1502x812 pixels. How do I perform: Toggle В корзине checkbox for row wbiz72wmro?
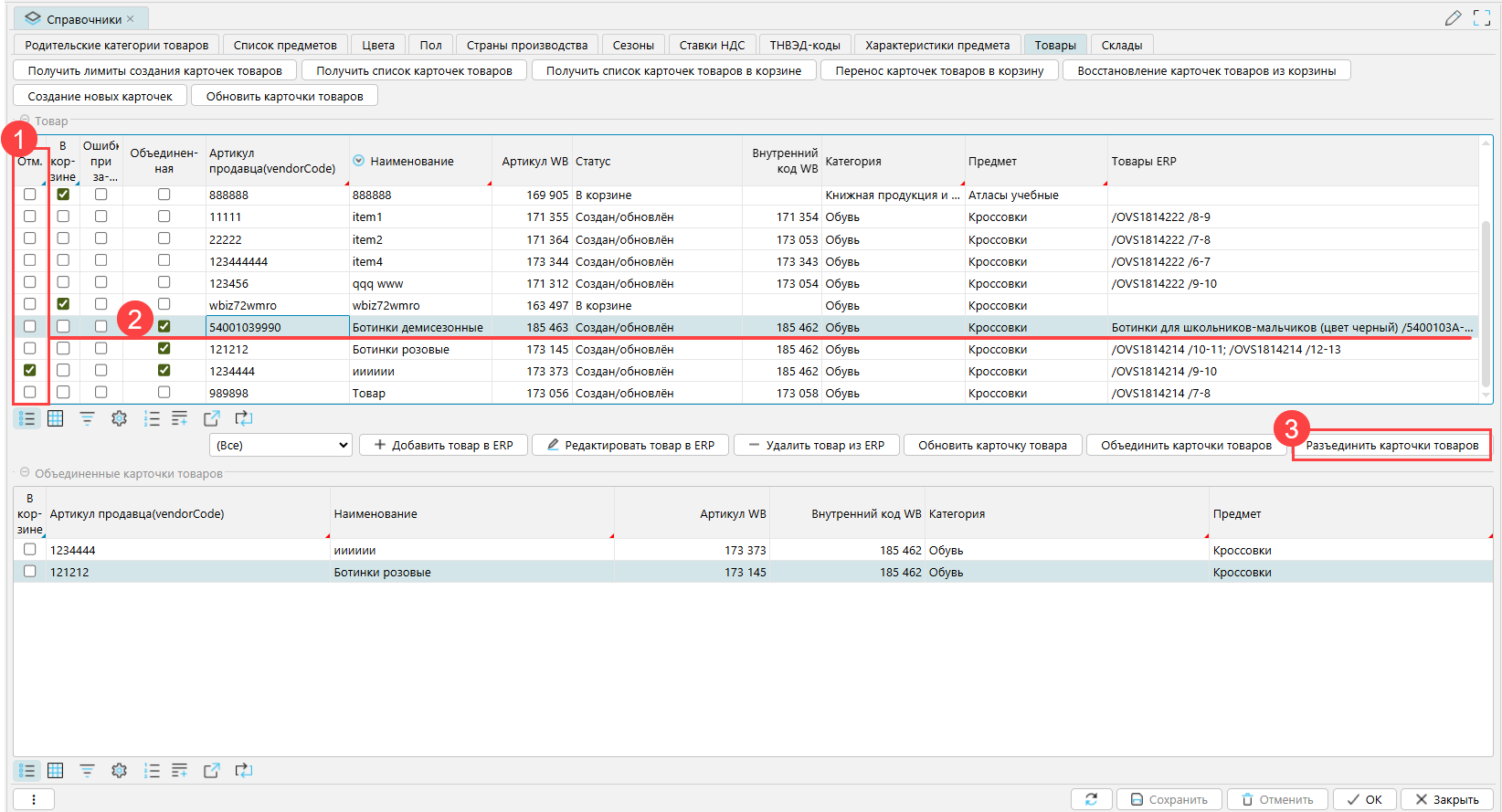click(63, 304)
